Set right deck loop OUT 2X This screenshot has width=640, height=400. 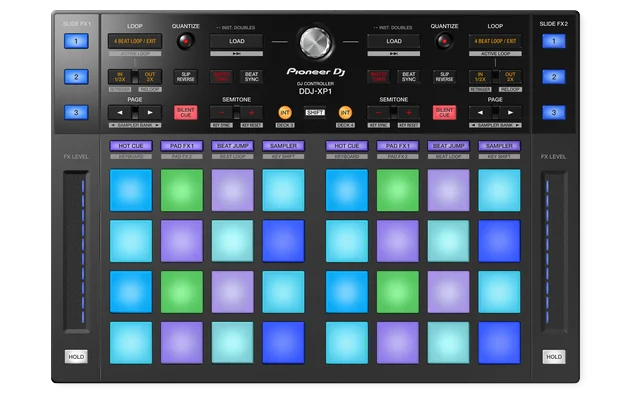pos(510,77)
